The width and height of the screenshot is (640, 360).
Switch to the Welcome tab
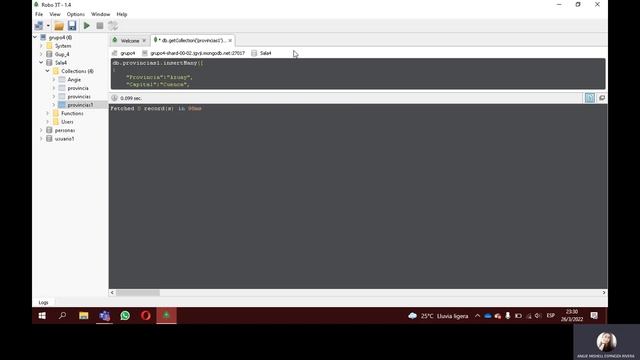click(x=130, y=40)
